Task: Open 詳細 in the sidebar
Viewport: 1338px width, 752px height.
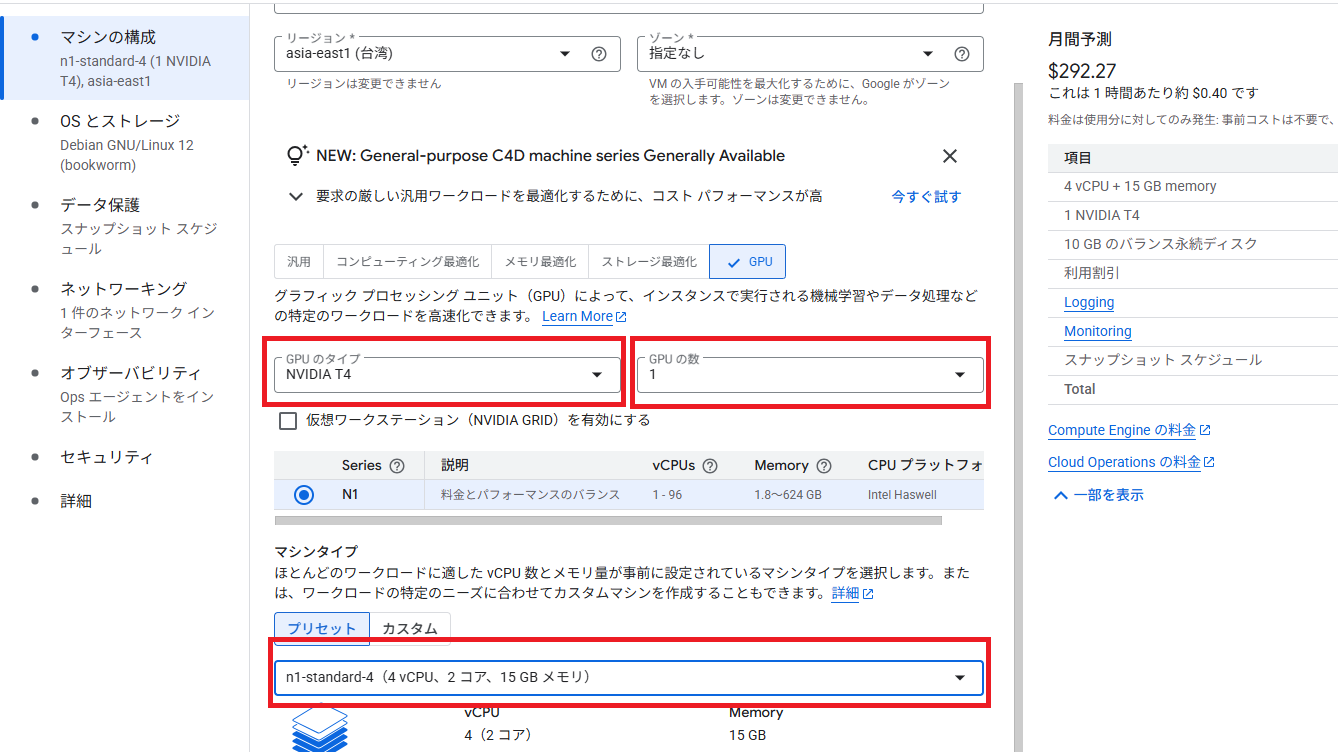Action: pyautogui.click(x=125, y=501)
